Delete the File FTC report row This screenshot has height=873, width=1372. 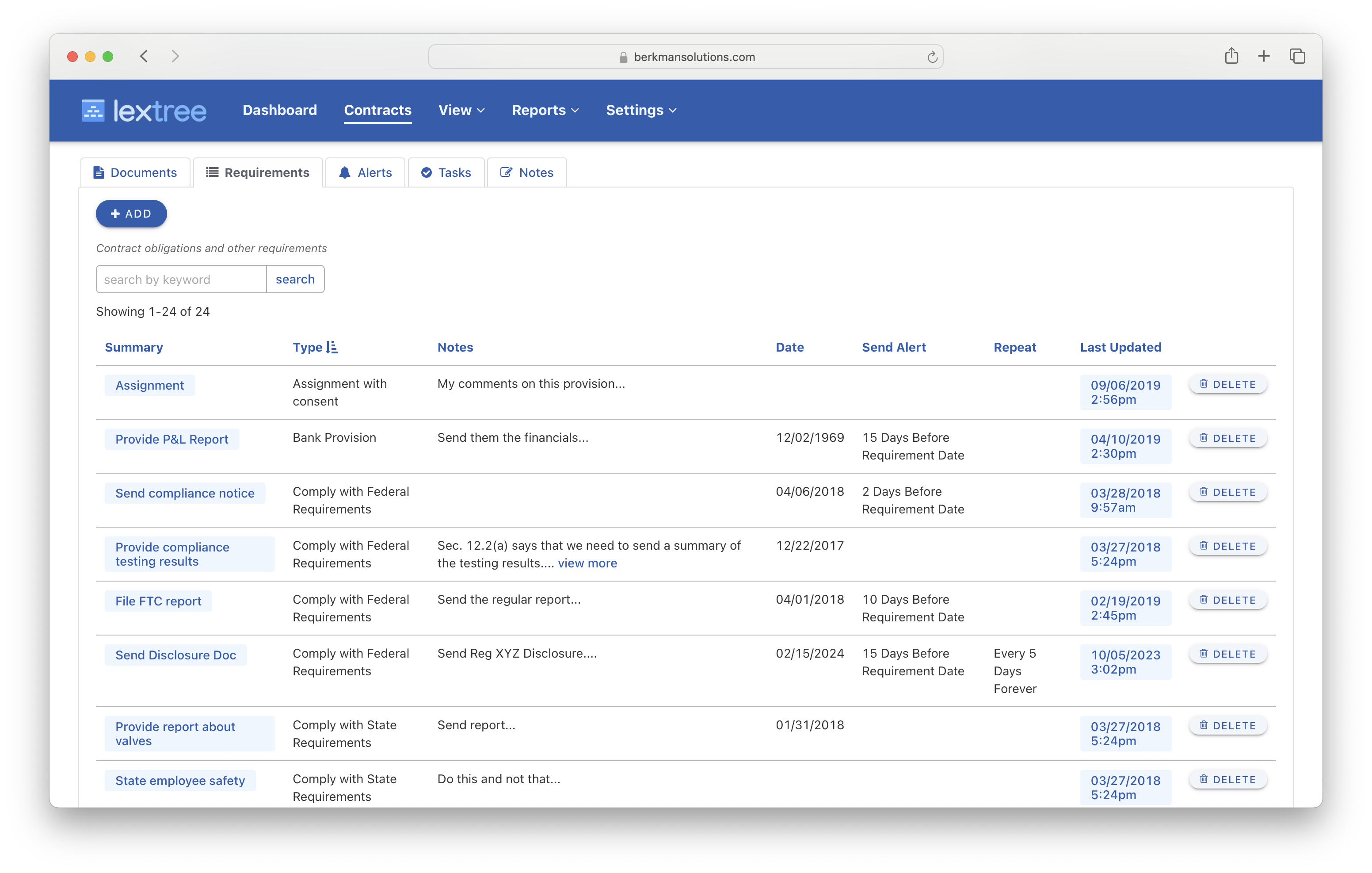point(1228,600)
